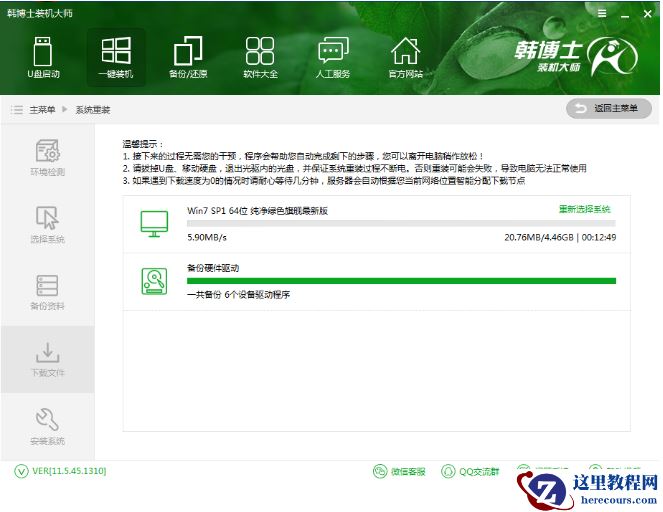This screenshot has height=512, width=663.
Task: Click the 5.90MB/s download speed text
Action: point(207,237)
